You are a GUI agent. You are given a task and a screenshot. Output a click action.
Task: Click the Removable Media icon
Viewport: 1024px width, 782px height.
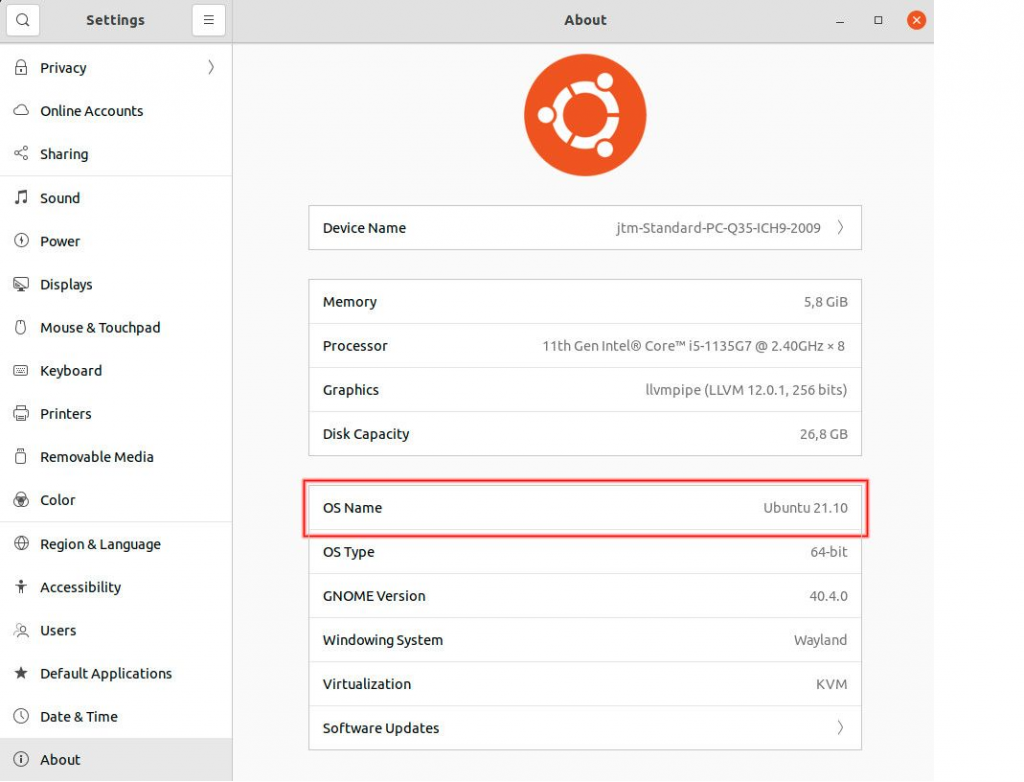pyautogui.click(x=21, y=457)
